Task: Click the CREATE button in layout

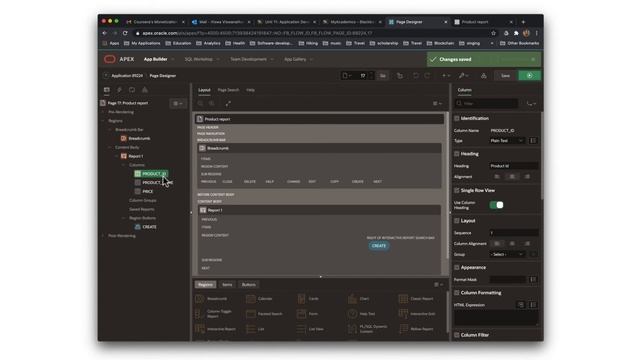Action: pos(379,246)
